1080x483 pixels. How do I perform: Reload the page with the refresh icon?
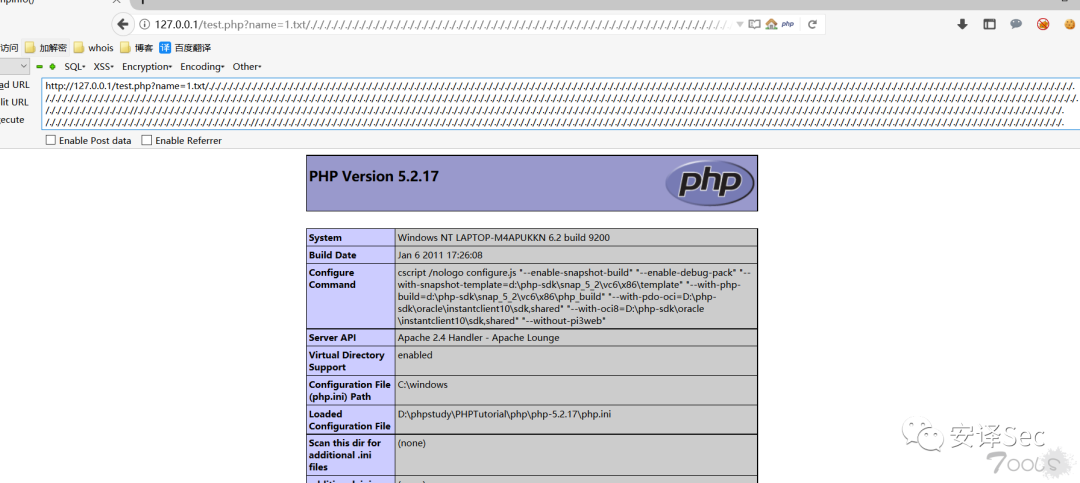pos(812,24)
